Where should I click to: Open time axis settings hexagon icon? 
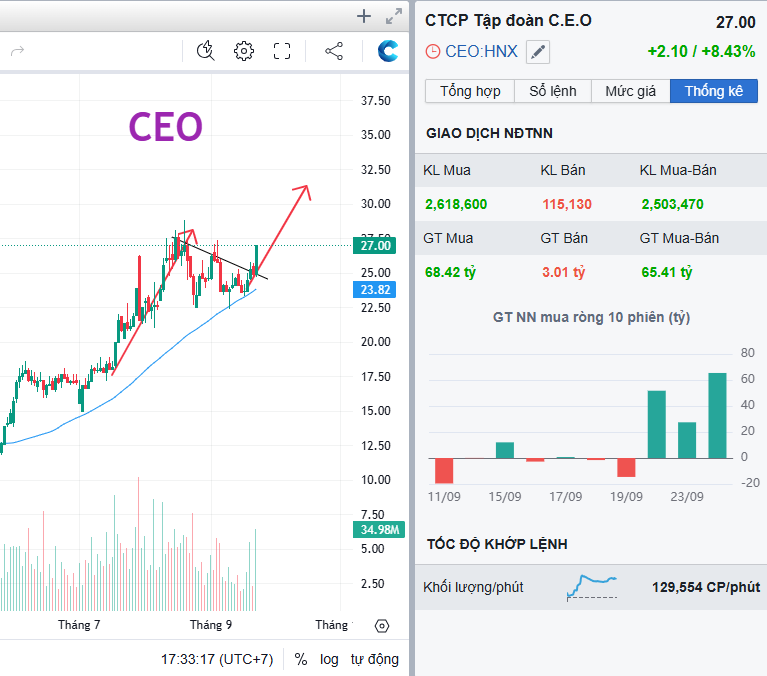pos(381,626)
